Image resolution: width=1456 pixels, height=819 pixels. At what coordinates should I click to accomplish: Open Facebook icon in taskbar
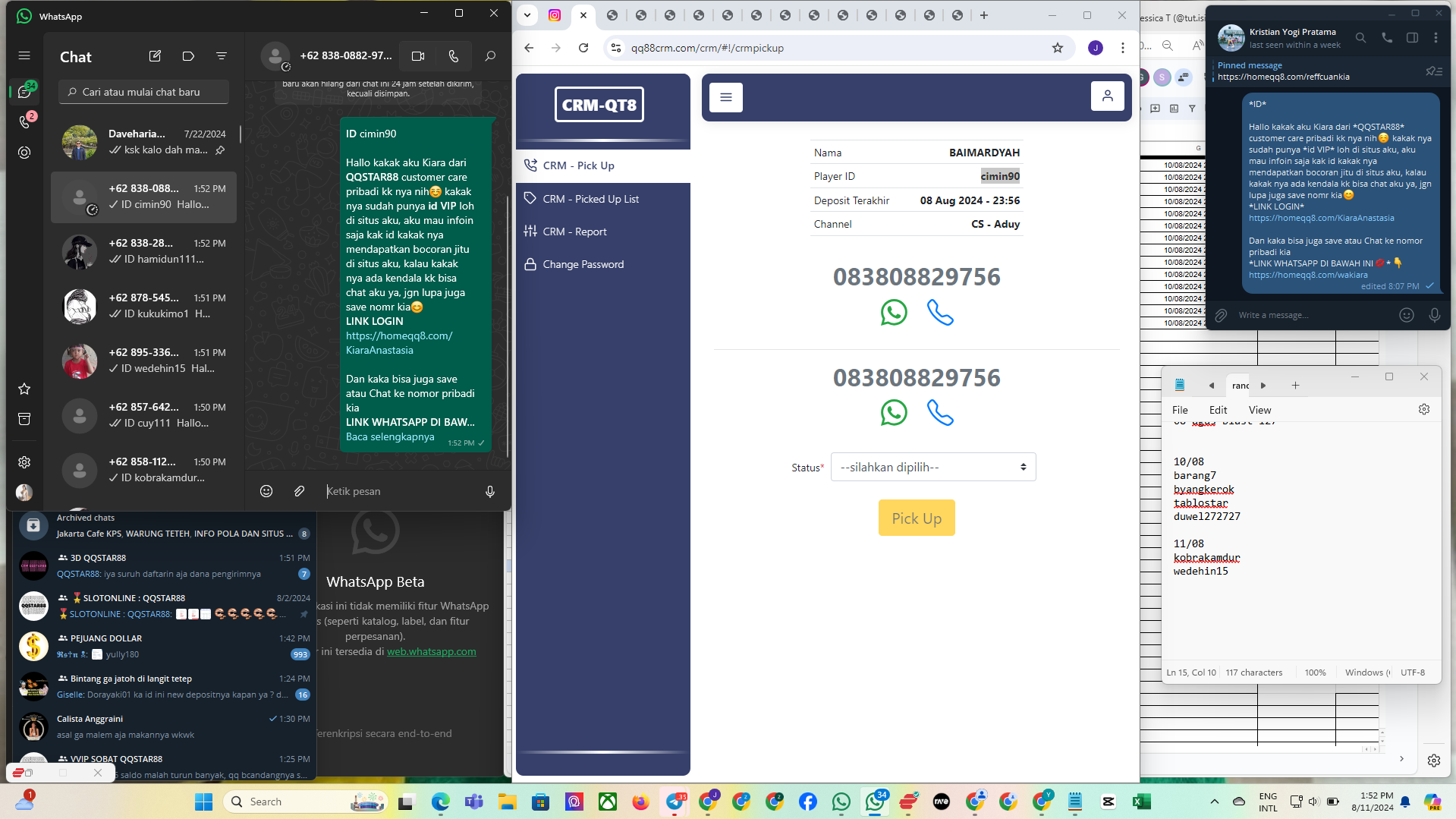(807, 802)
